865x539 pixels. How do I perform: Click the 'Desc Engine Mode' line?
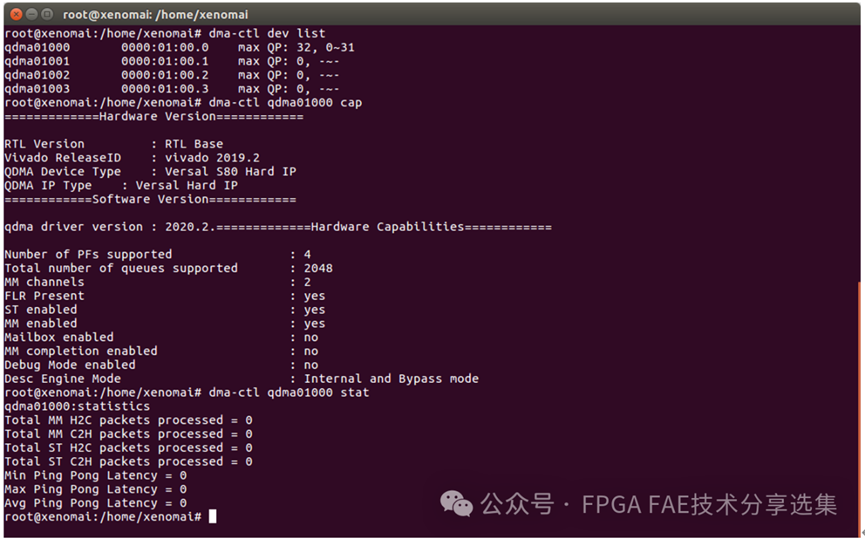(241, 379)
